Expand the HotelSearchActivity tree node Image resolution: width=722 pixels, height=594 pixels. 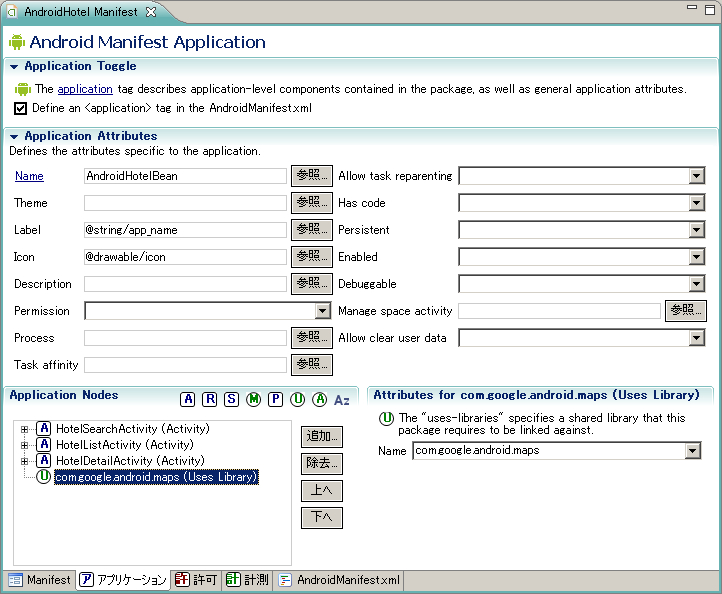pos(24,429)
